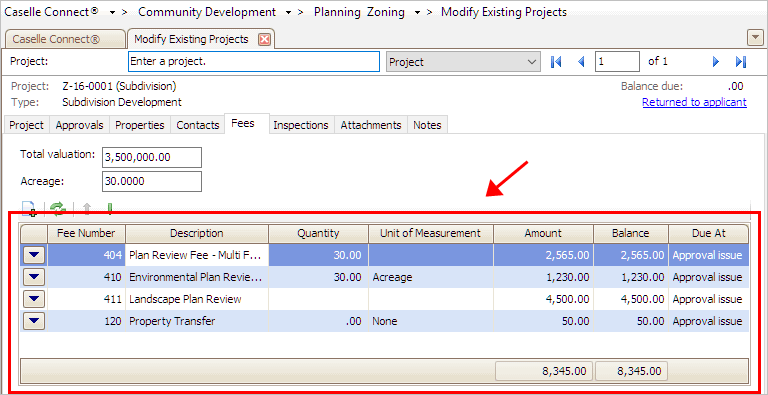Viewport: 768px width, 395px height.
Task: Click the Returned to applicant link
Action: pyautogui.click(x=694, y=102)
